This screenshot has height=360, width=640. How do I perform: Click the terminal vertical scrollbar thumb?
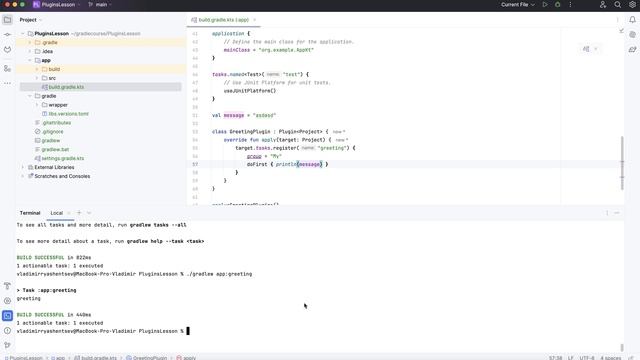click(x=622, y=347)
